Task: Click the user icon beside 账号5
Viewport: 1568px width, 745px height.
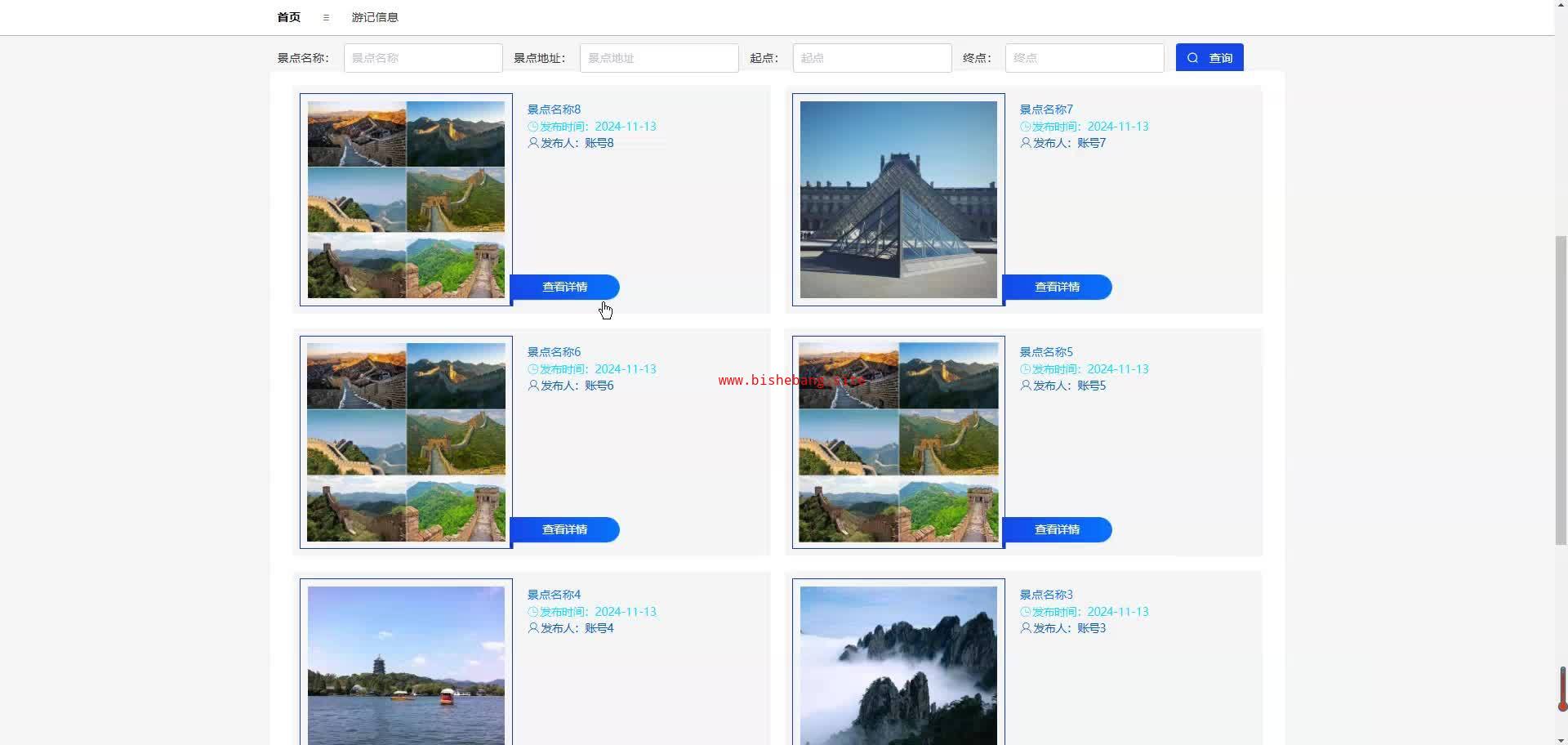Action: 1026,386
